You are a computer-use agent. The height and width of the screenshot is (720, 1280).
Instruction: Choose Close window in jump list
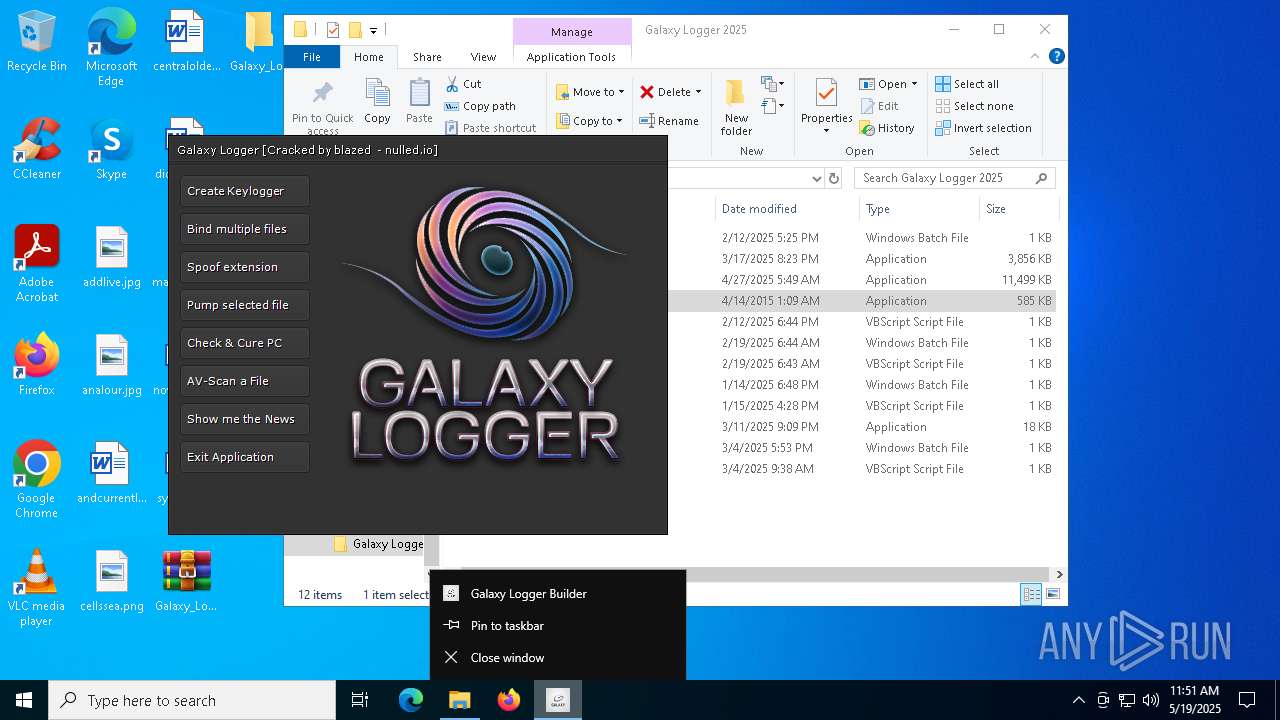[x=558, y=657]
